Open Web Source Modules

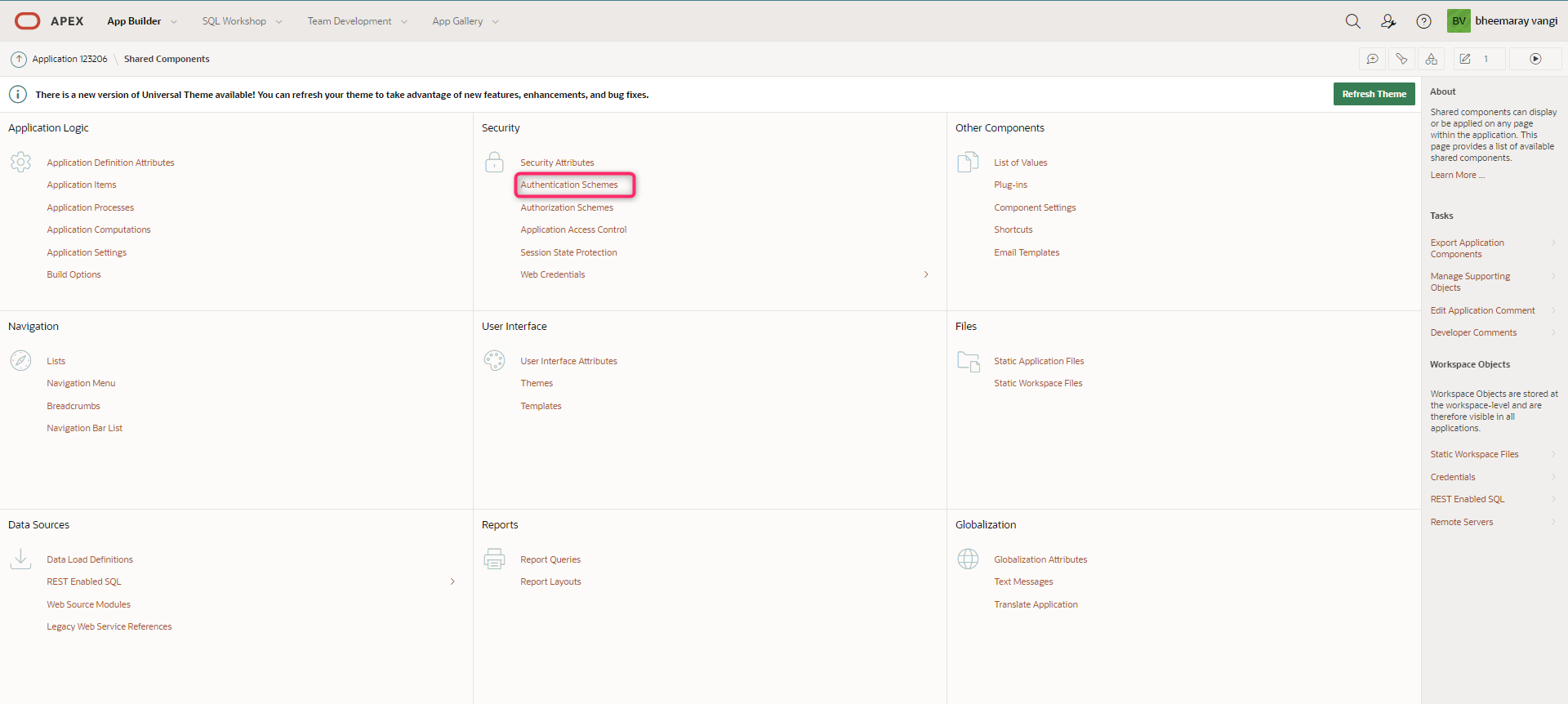tap(88, 604)
